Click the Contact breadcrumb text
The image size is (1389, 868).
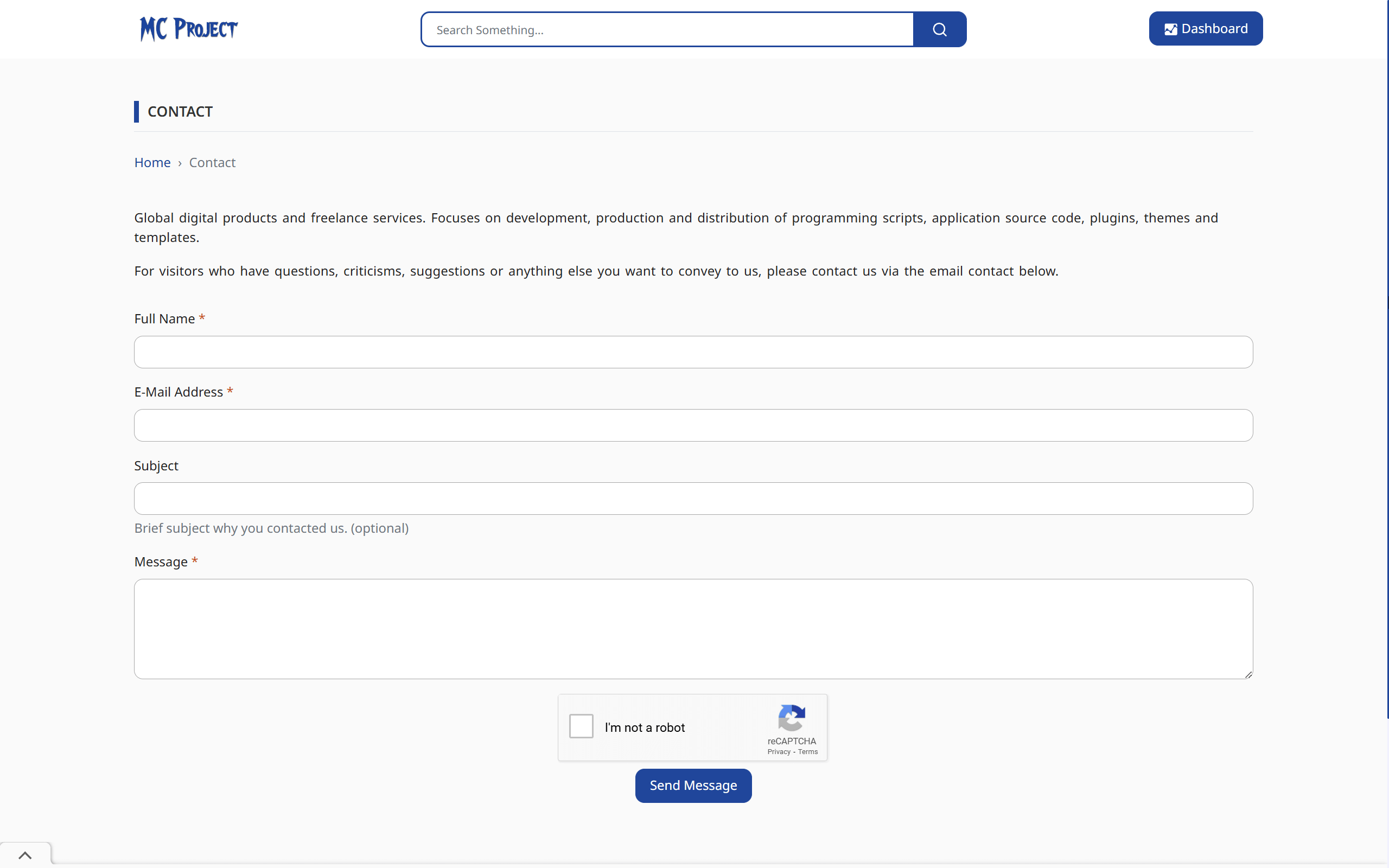tap(212, 162)
